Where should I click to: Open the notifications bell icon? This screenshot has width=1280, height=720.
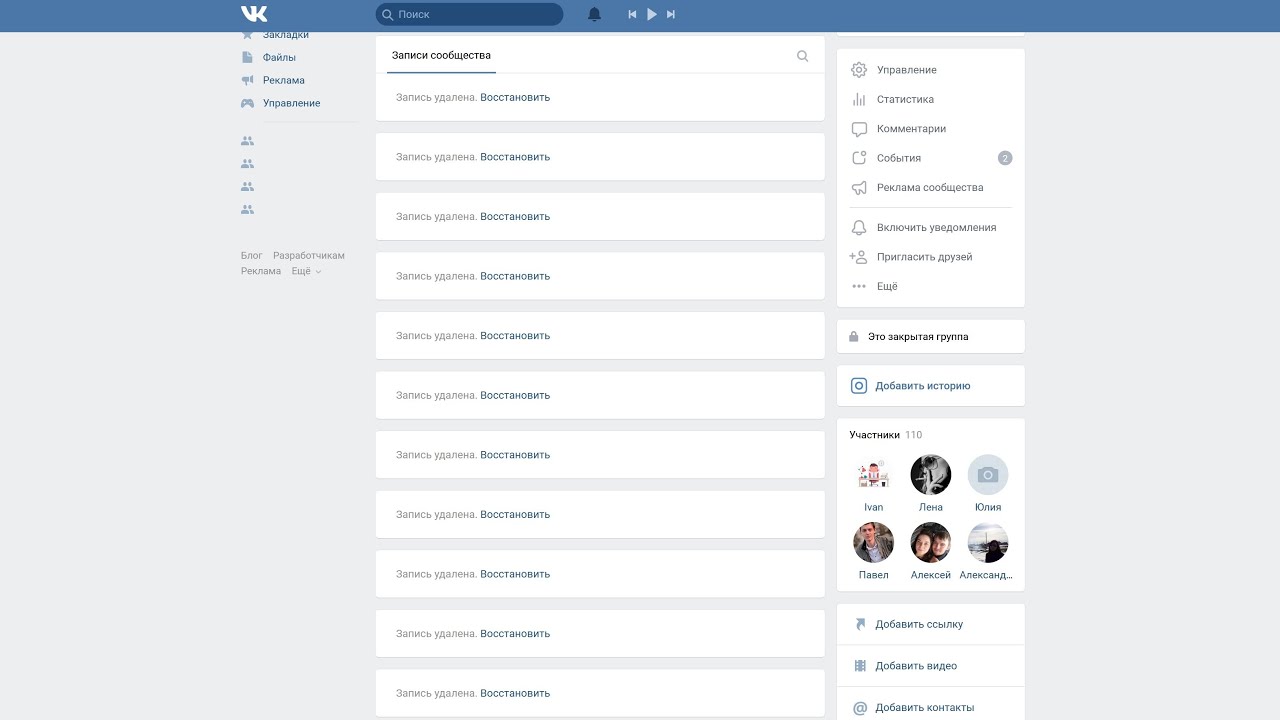point(594,14)
